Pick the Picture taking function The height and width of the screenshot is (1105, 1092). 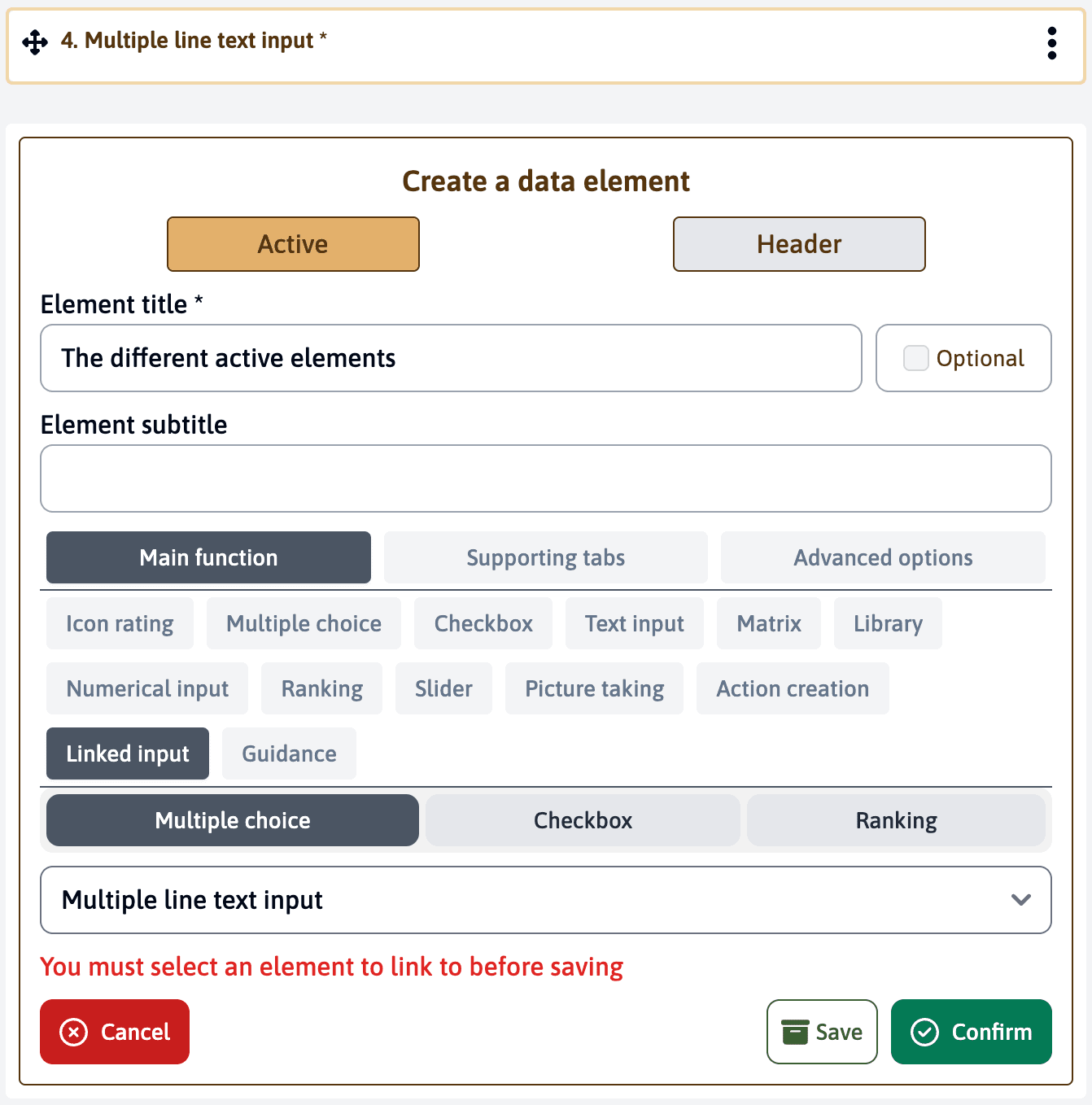coord(594,688)
